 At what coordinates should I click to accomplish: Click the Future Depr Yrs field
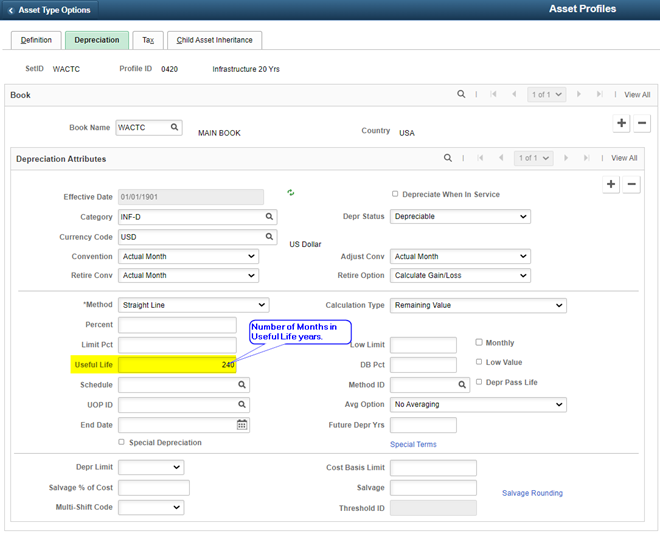click(423, 425)
